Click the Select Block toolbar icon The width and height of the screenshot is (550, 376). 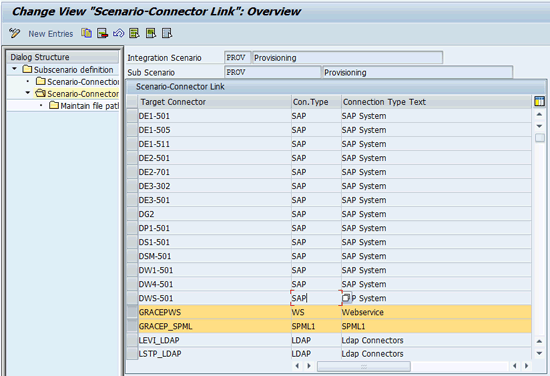151,33
